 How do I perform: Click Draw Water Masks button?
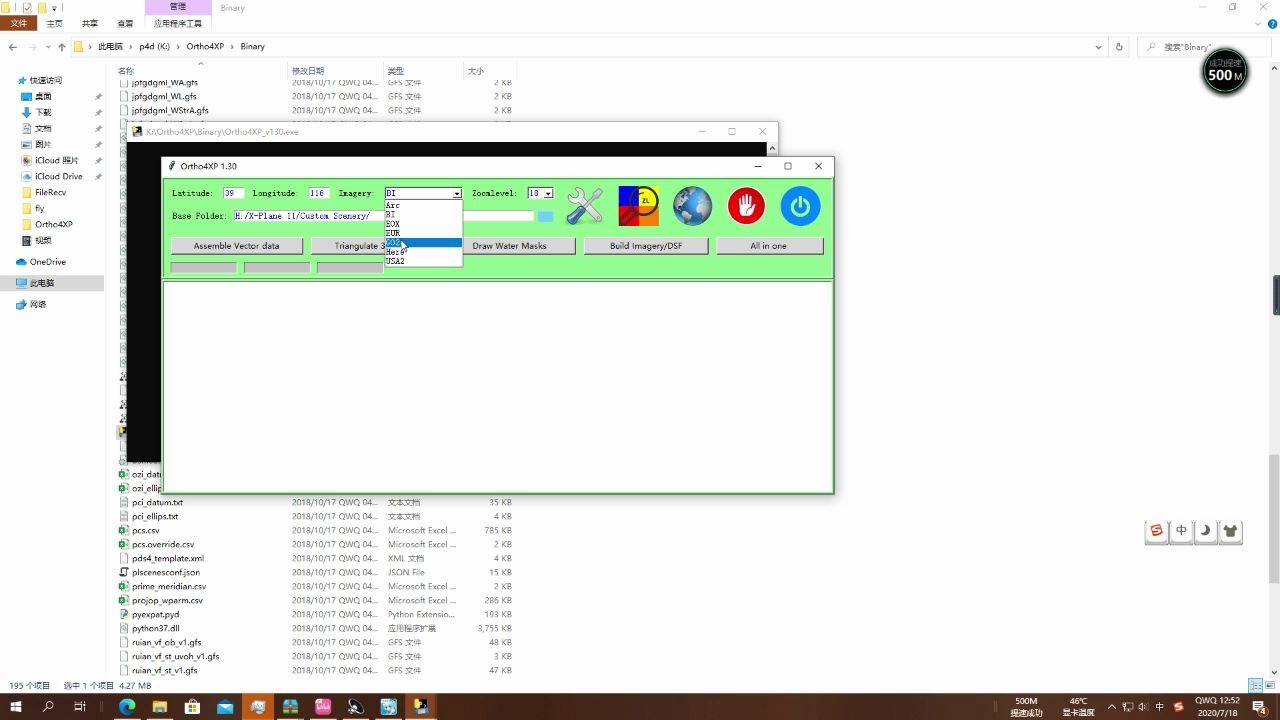(509, 245)
